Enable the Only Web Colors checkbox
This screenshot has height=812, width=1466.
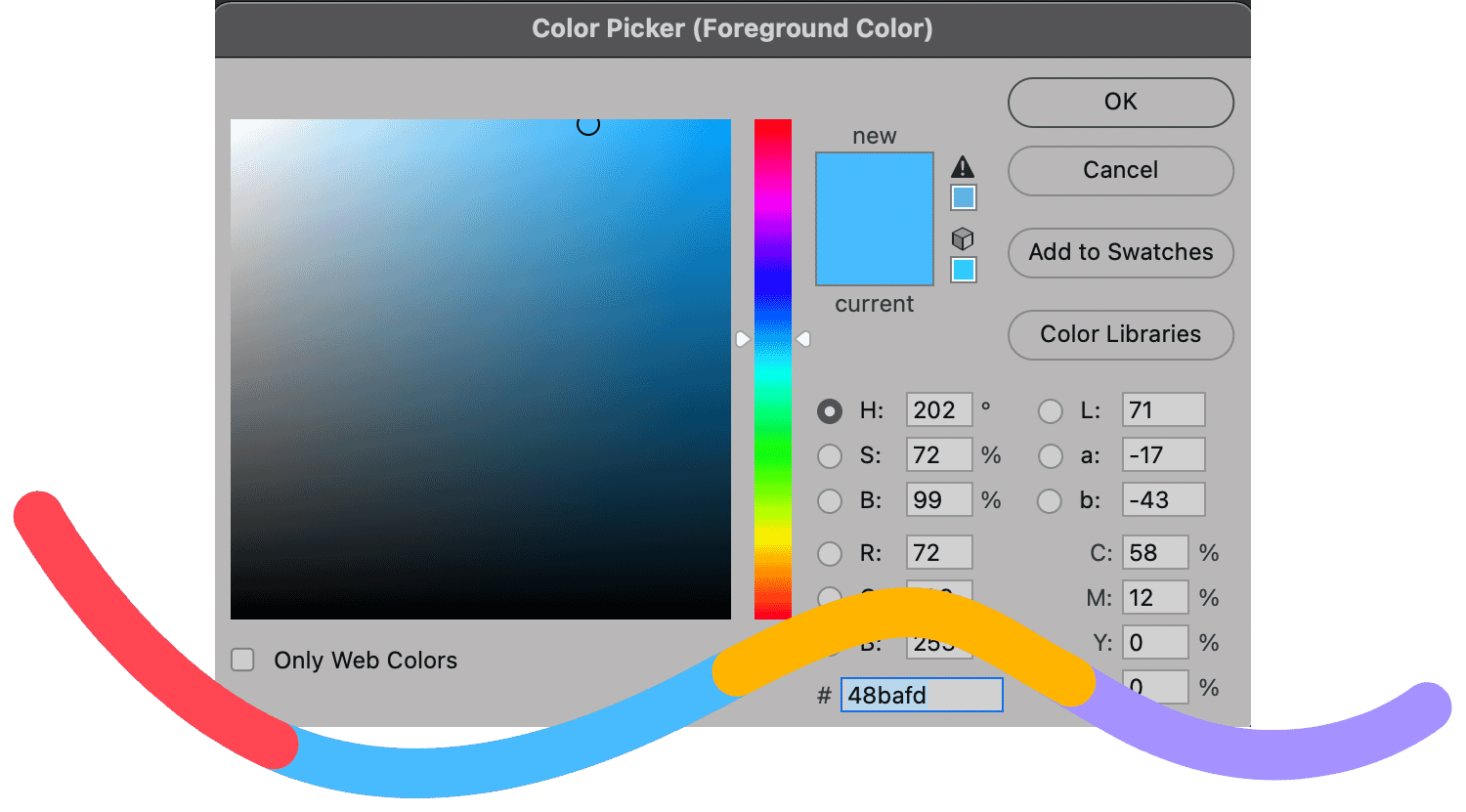[x=242, y=660]
